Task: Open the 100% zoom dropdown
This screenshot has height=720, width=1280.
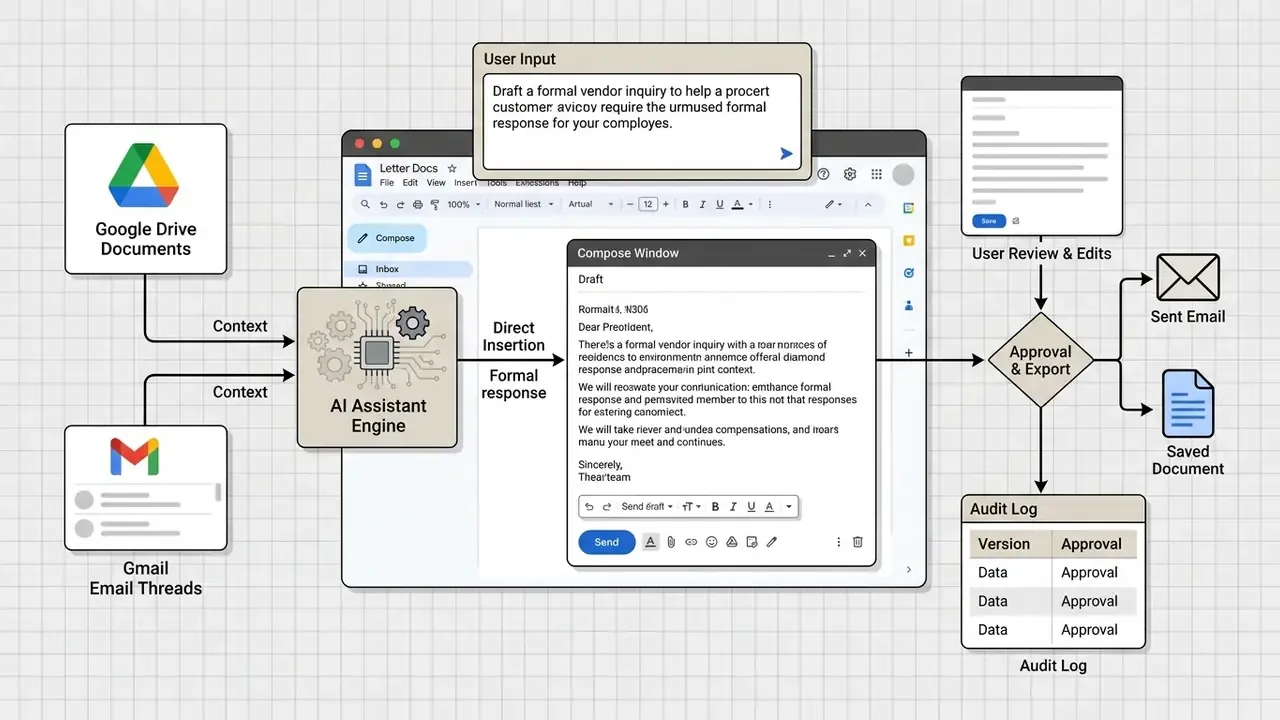Action: tap(464, 204)
